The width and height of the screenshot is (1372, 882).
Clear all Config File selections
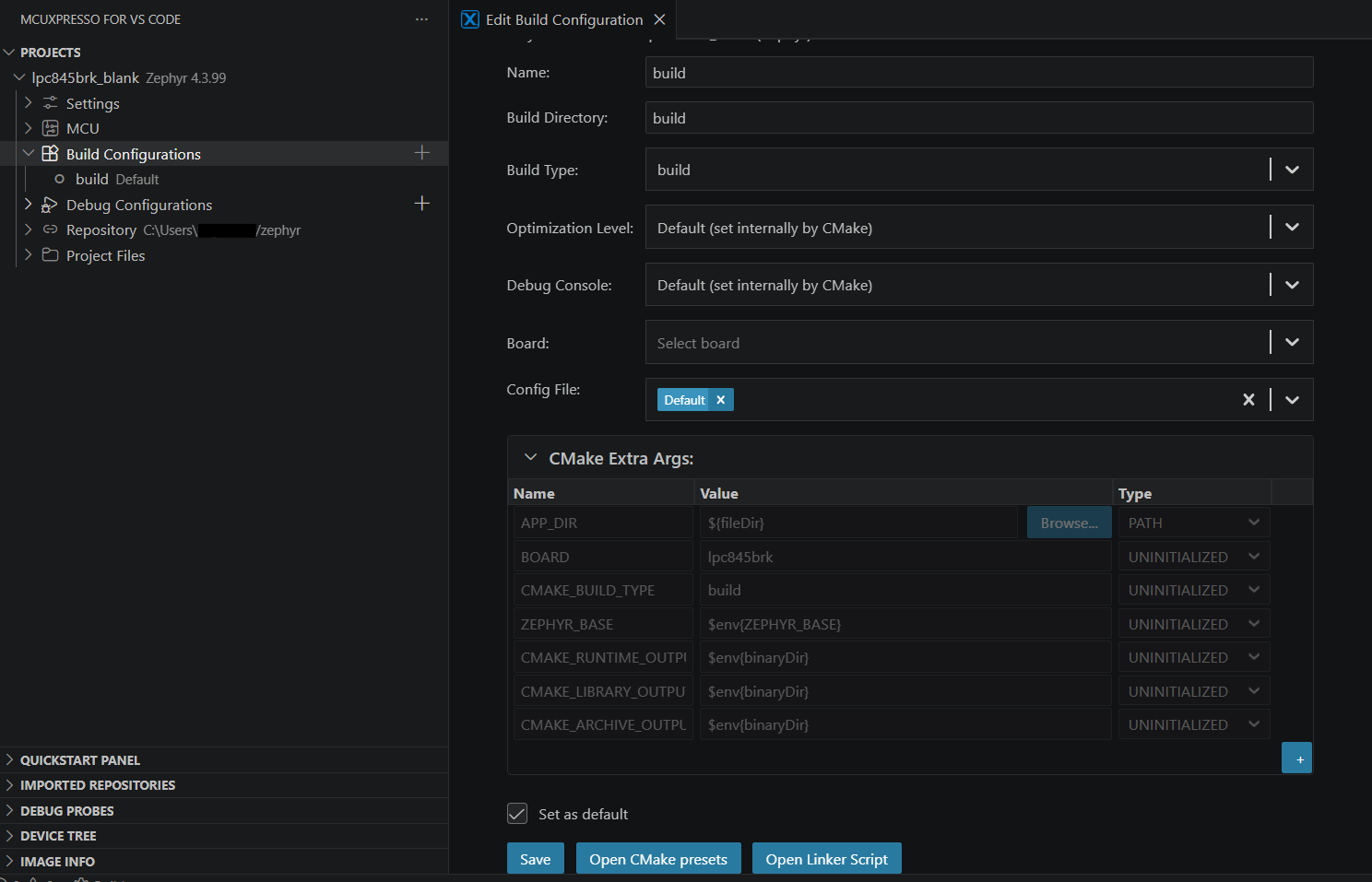[x=1248, y=399]
